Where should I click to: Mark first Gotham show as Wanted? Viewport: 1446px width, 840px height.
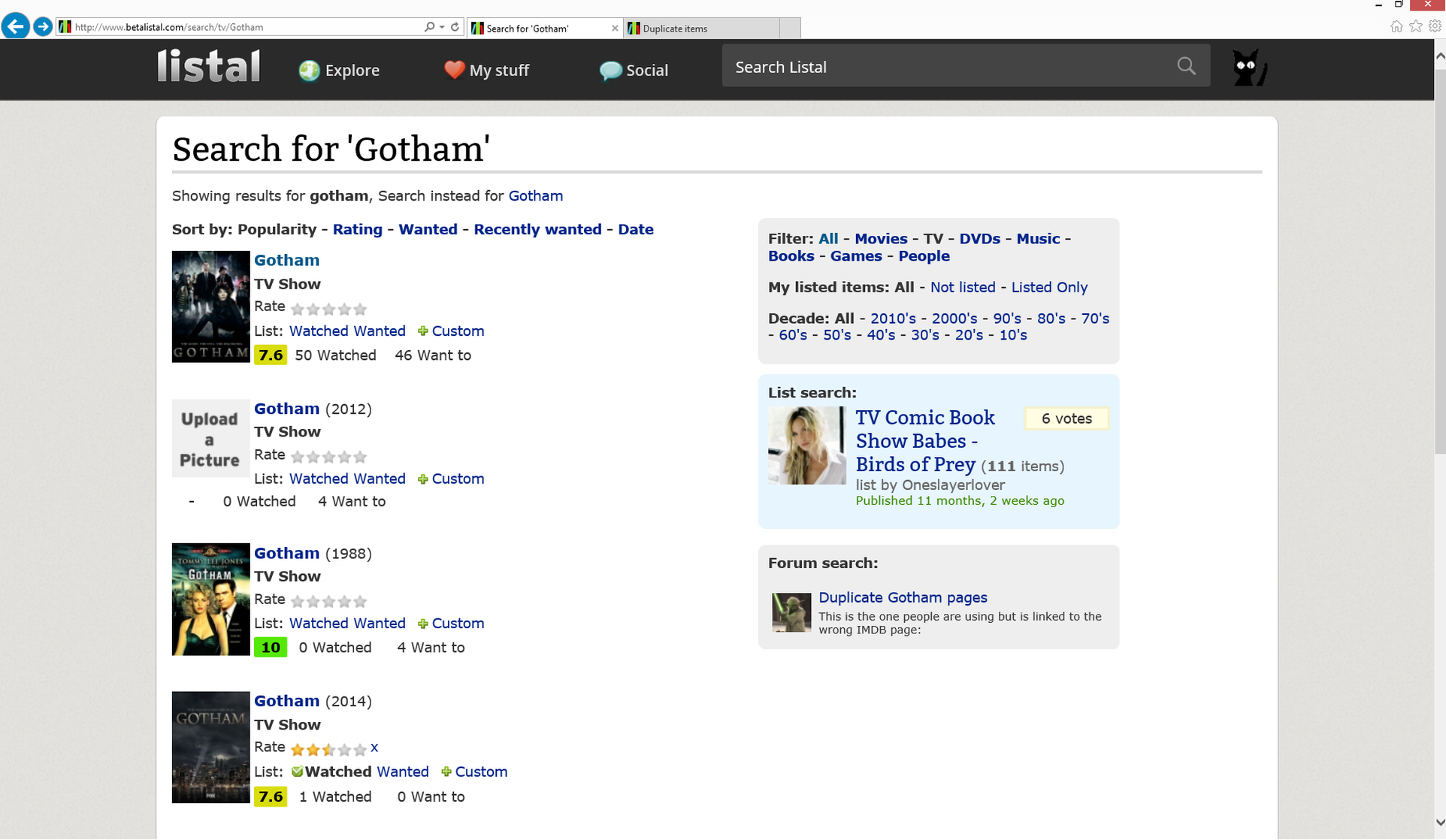pyautogui.click(x=380, y=331)
